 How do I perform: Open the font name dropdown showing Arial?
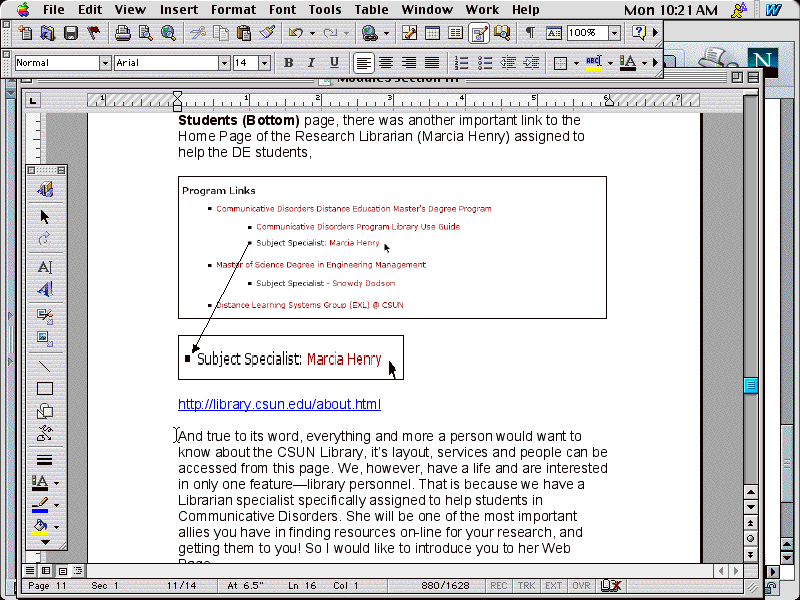click(x=224, y=63)
